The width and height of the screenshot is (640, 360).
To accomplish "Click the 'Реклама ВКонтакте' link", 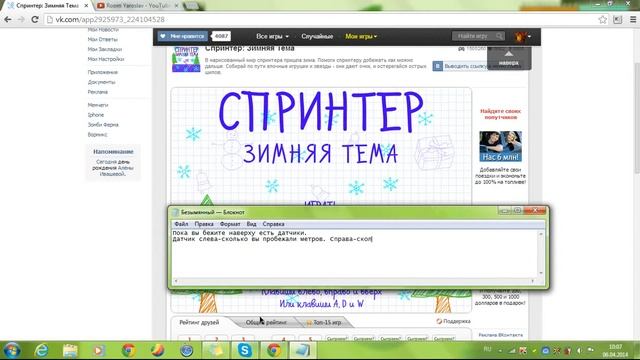I will tap(500, 335).
